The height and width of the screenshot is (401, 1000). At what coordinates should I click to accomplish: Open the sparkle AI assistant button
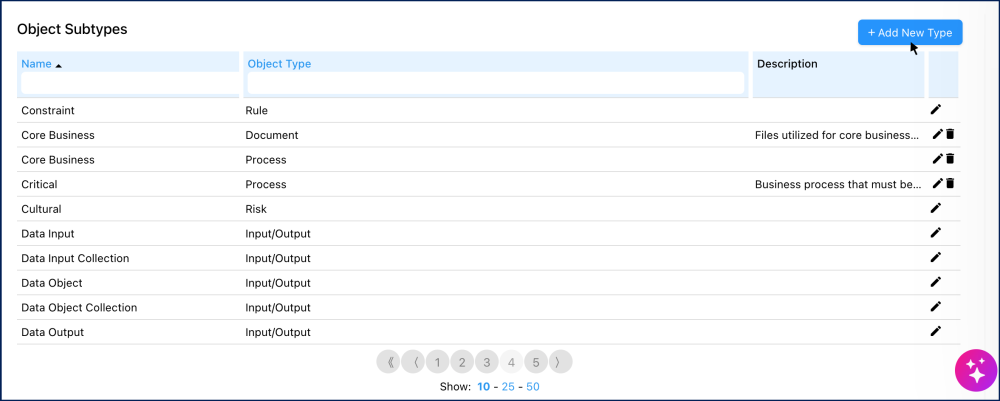click(x=976, y=370)
